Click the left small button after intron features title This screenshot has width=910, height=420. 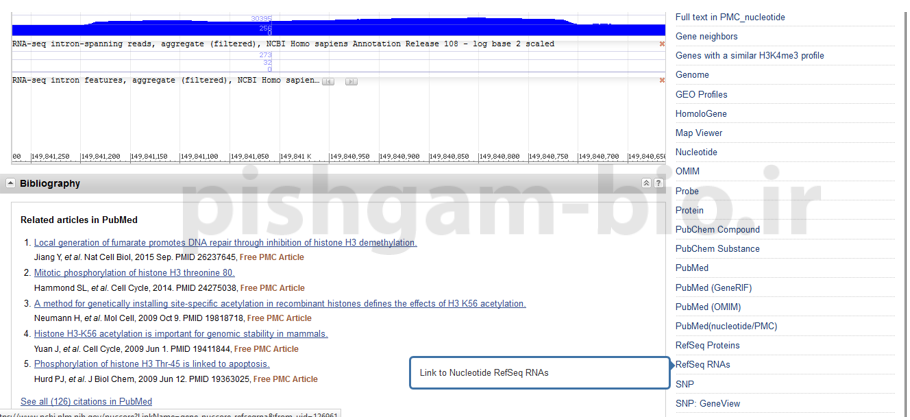328,81
